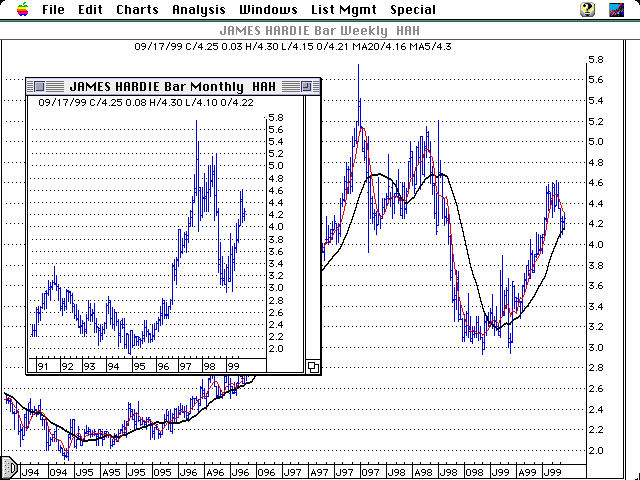
Task: Click the A97 date label
Action: pyautogui.click(x=319, y=473)
